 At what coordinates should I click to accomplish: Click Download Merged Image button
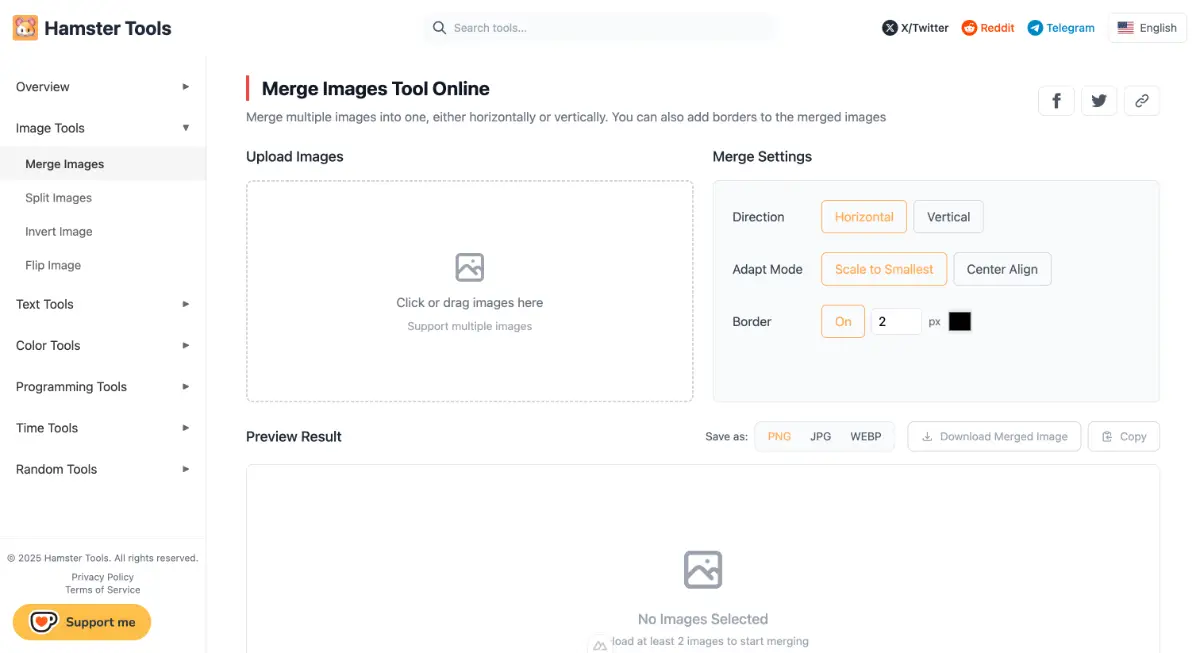click(994, 436)
